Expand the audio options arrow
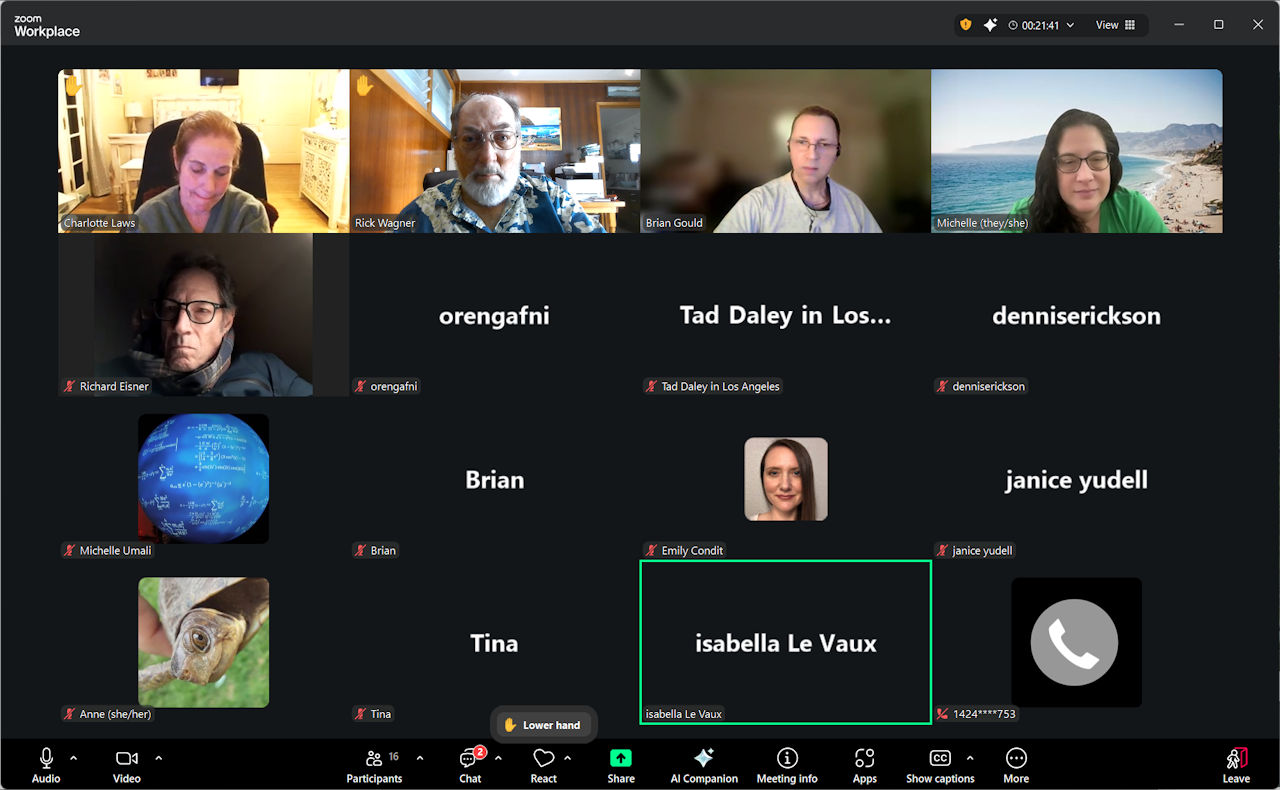Viewport: 1280px width, 790px height. (x=73, y=758)
